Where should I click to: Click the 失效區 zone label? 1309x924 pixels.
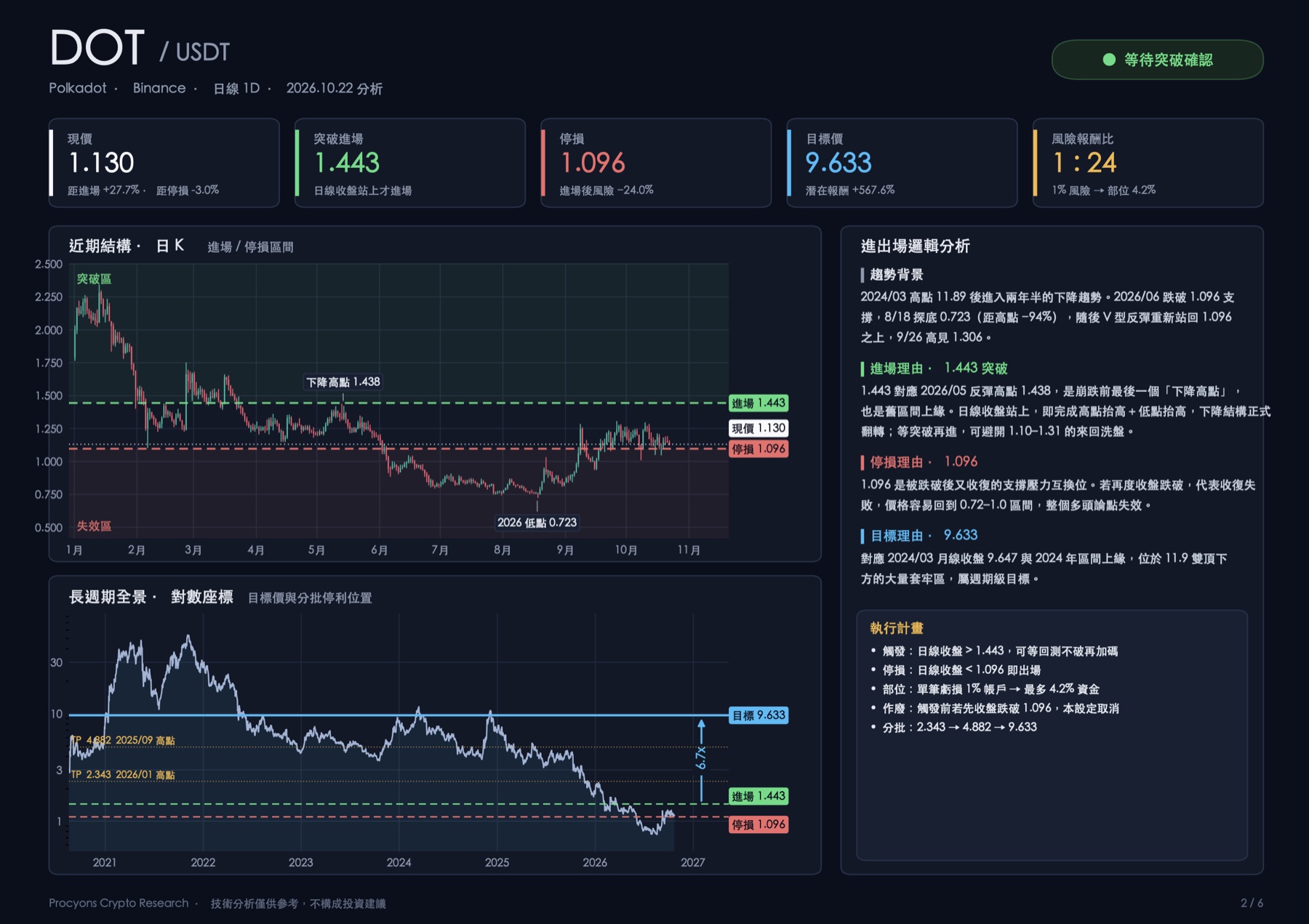(x=94, y=526)
